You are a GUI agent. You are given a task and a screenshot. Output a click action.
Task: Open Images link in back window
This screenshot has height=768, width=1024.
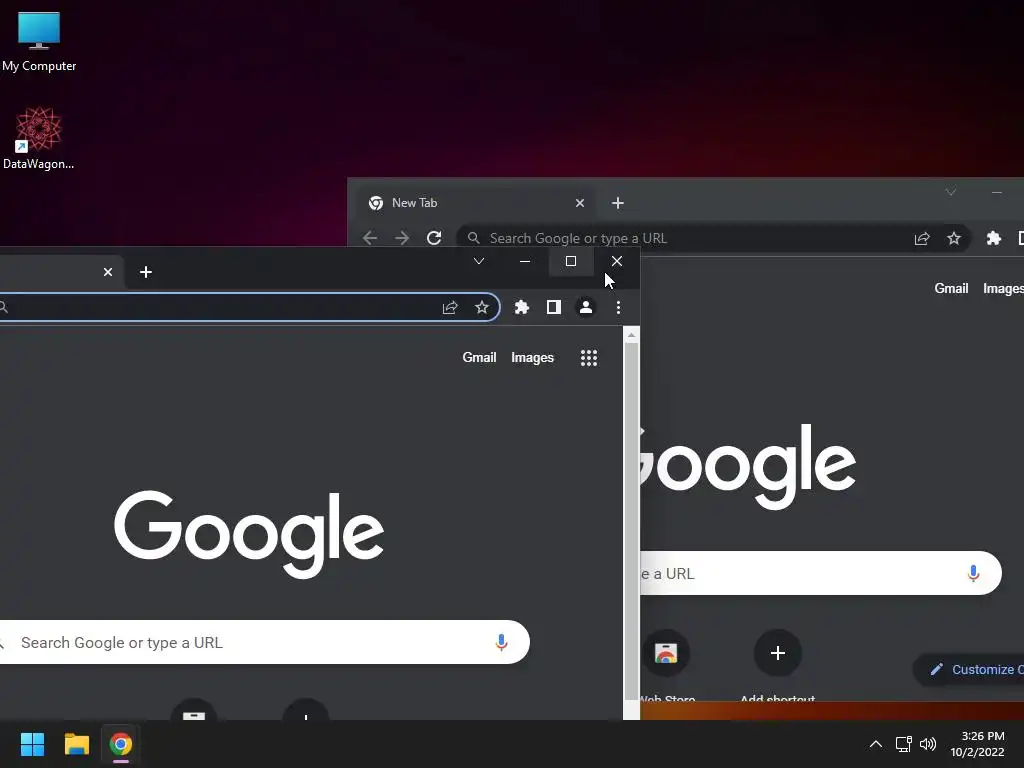pyautogui.click(x=1003, y=288)
